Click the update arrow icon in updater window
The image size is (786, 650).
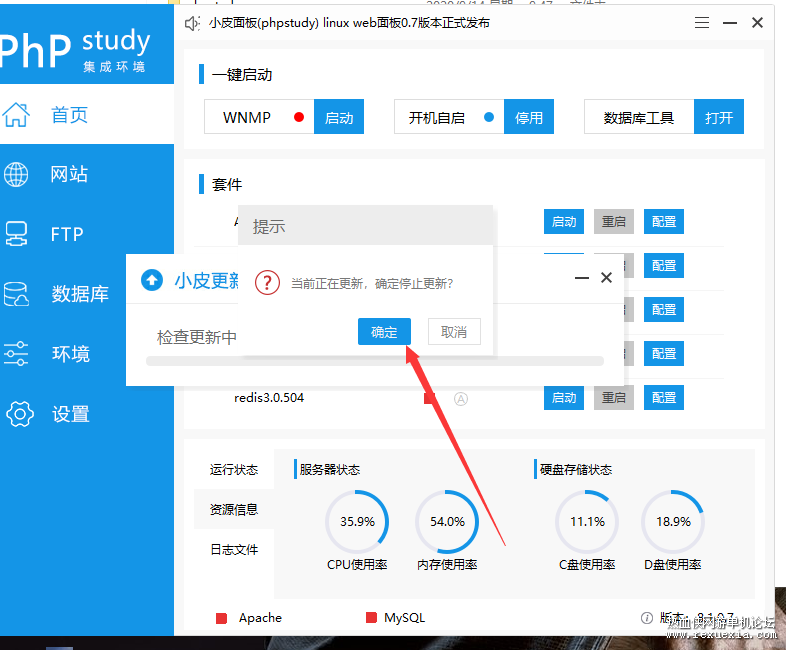click(152, 280)
